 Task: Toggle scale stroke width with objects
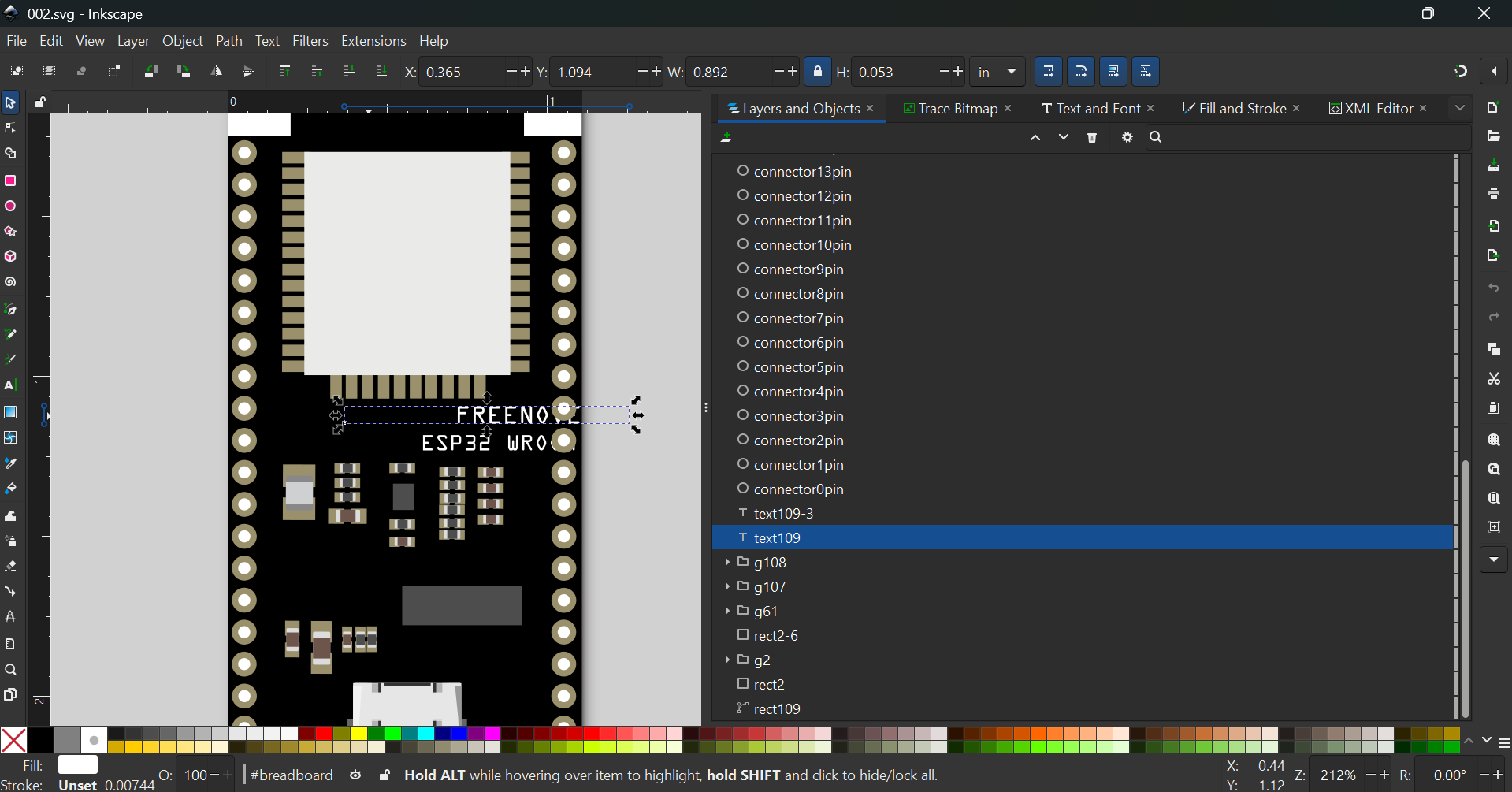click(1049, 72)
